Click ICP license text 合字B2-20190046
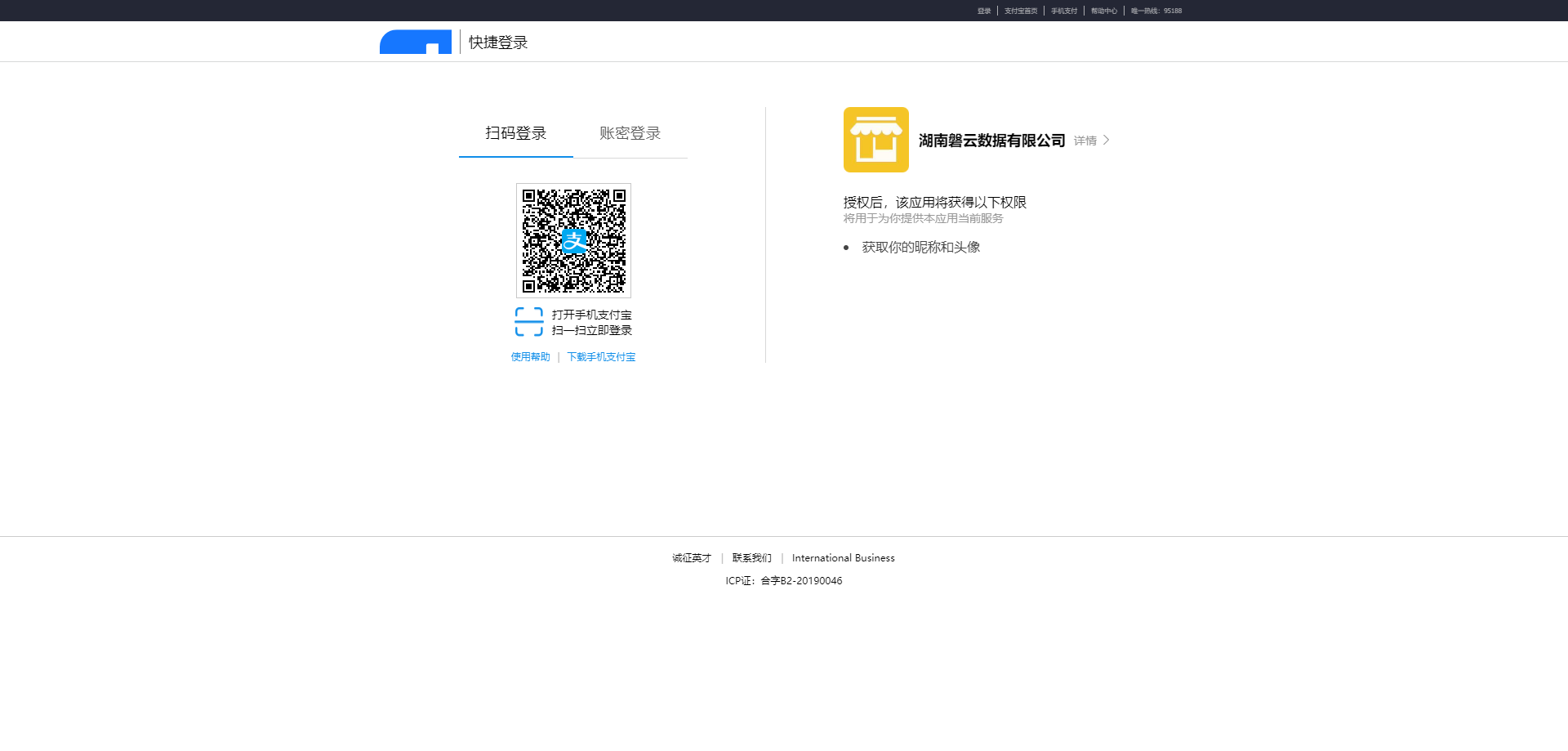The image size is (1568, 751). pyautogui.click(x=801, y=581)
